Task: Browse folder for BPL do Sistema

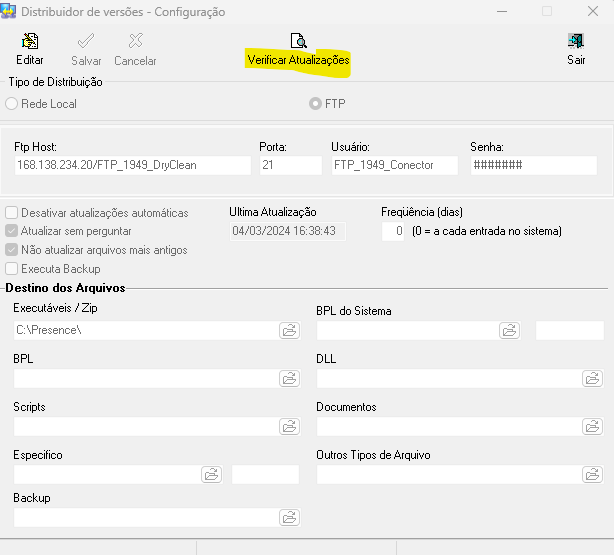Action: click(x=509, y=330)
